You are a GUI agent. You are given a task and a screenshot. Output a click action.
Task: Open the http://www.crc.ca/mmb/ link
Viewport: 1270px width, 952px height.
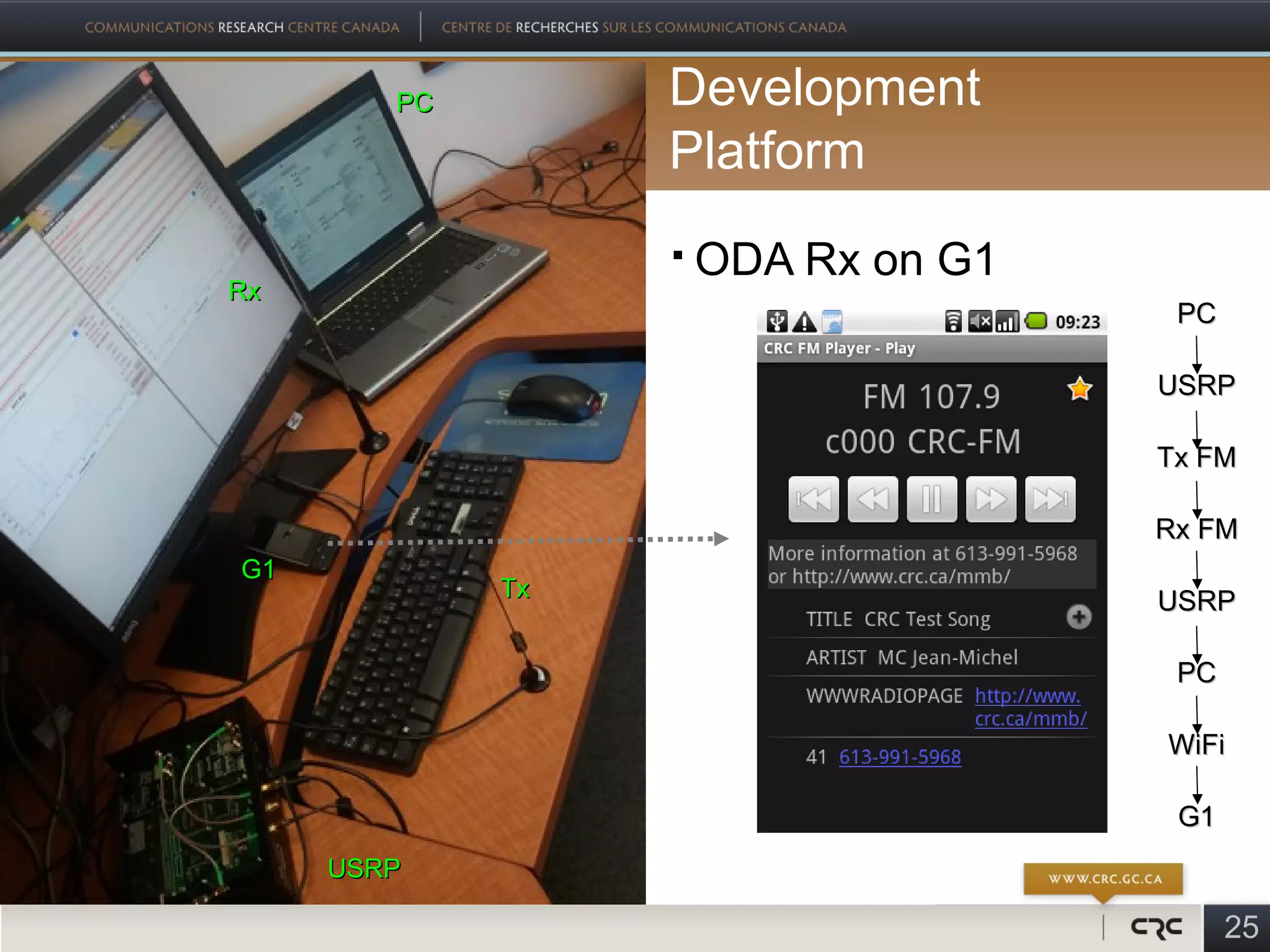click(x=1031, y=707)
